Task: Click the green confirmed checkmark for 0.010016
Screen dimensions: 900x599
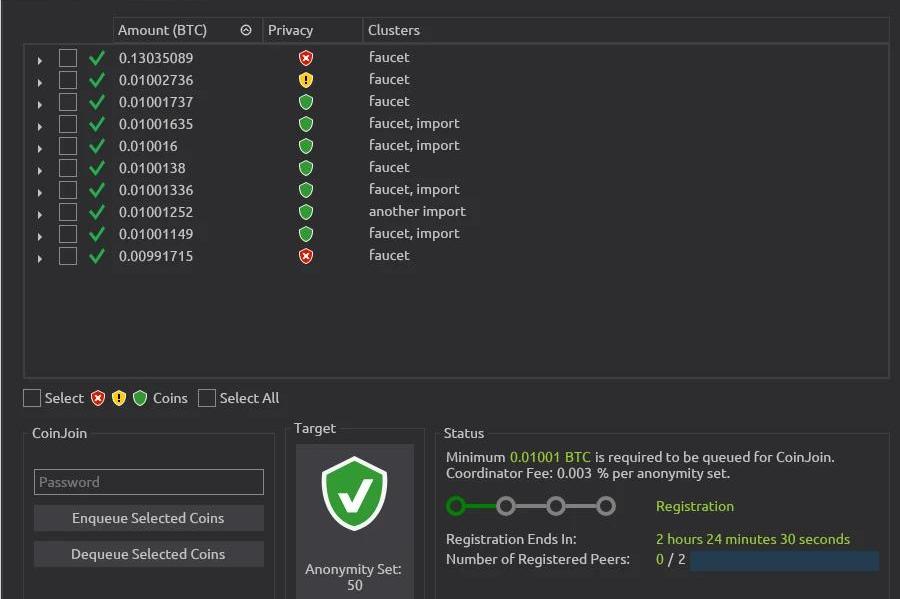Action: tap(97, 146)
